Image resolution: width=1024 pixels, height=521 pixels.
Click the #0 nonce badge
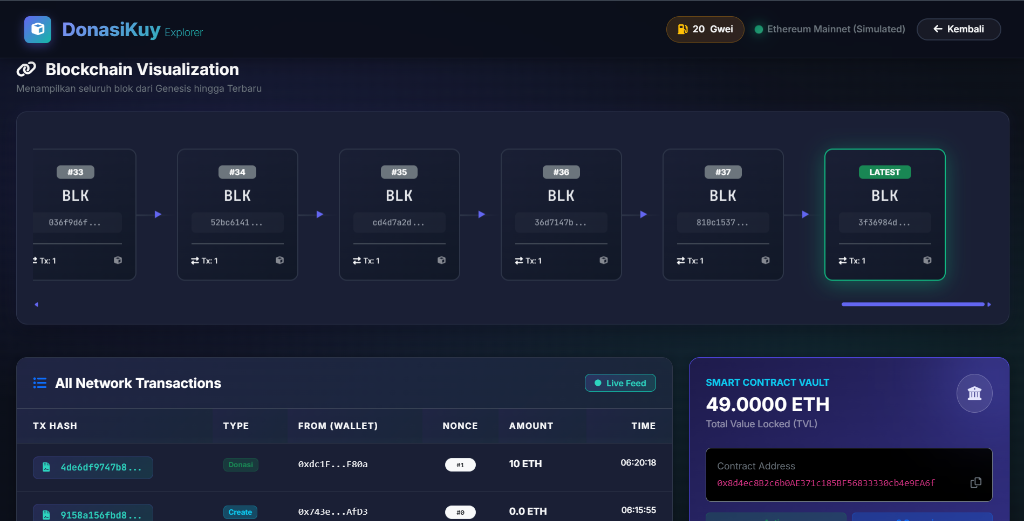click(460, 513)
